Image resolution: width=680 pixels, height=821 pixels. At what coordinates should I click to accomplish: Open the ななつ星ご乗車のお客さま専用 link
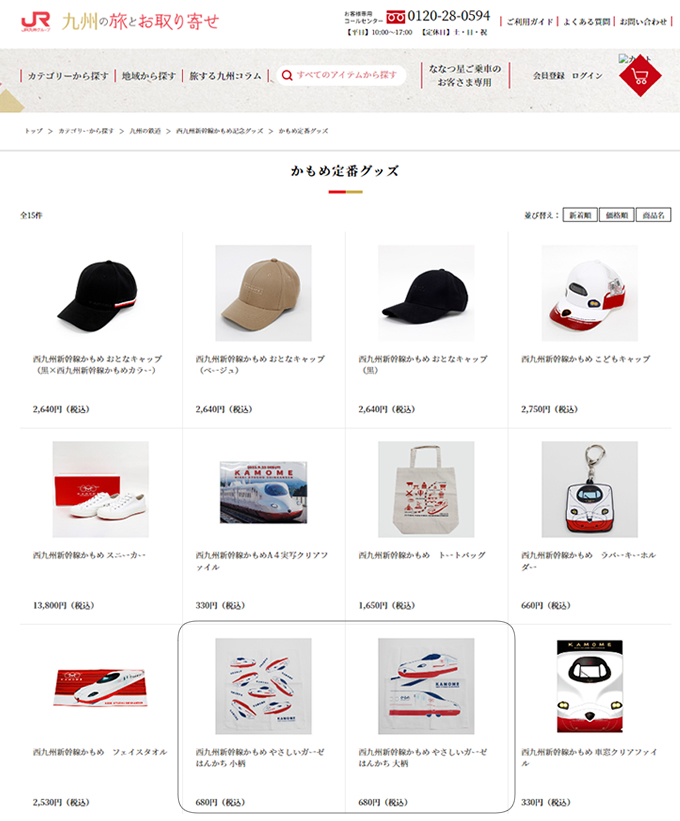pos(465,75)
